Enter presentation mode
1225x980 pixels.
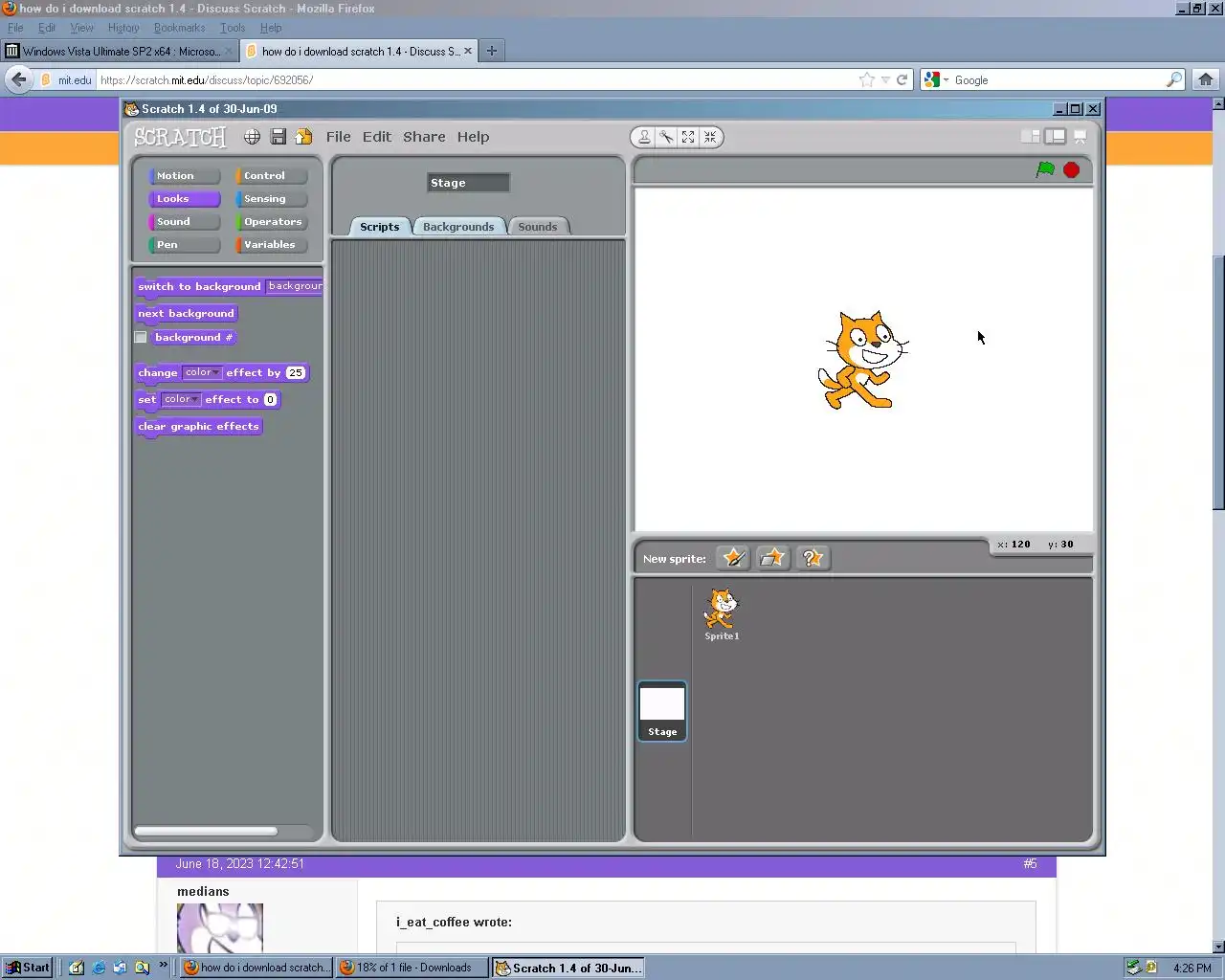(x=1080, y=137)
